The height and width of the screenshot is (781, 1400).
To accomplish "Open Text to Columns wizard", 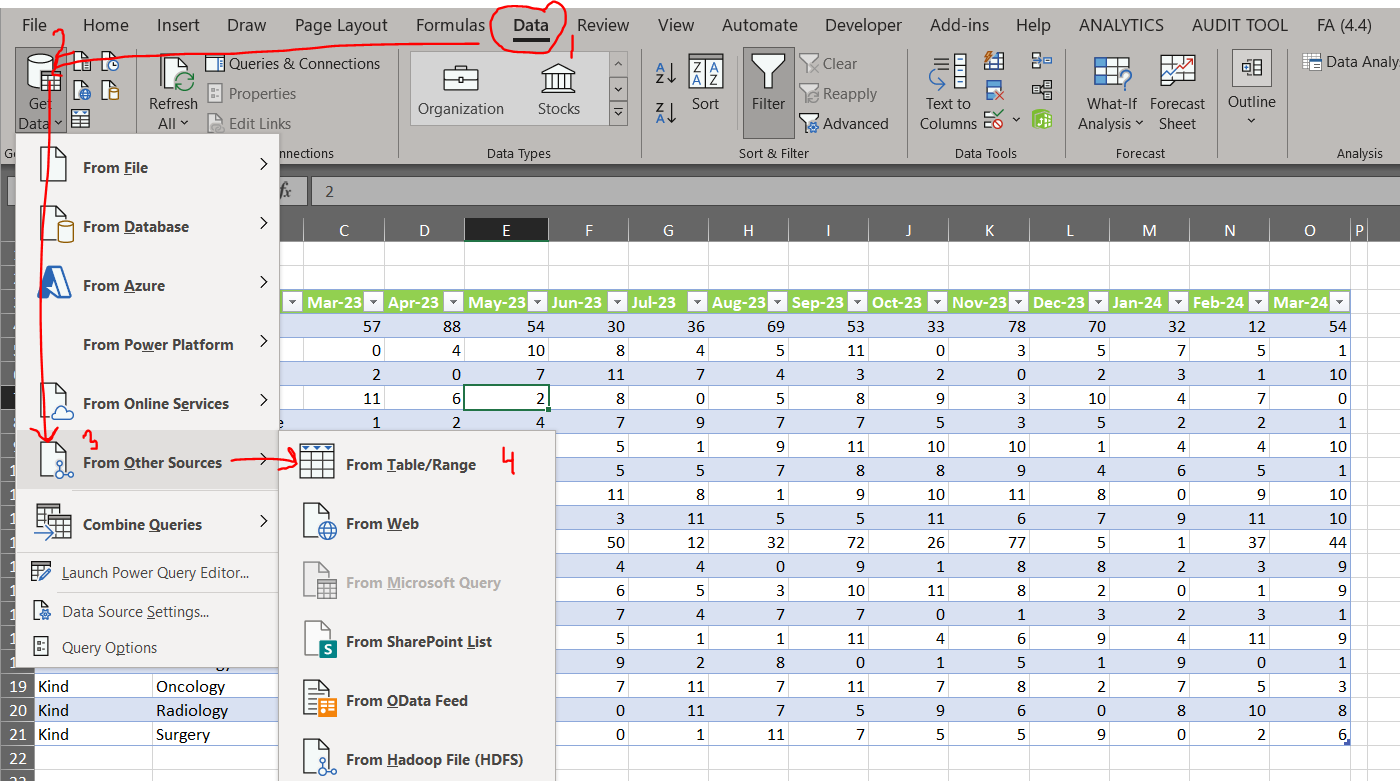I will coord(948,93).
